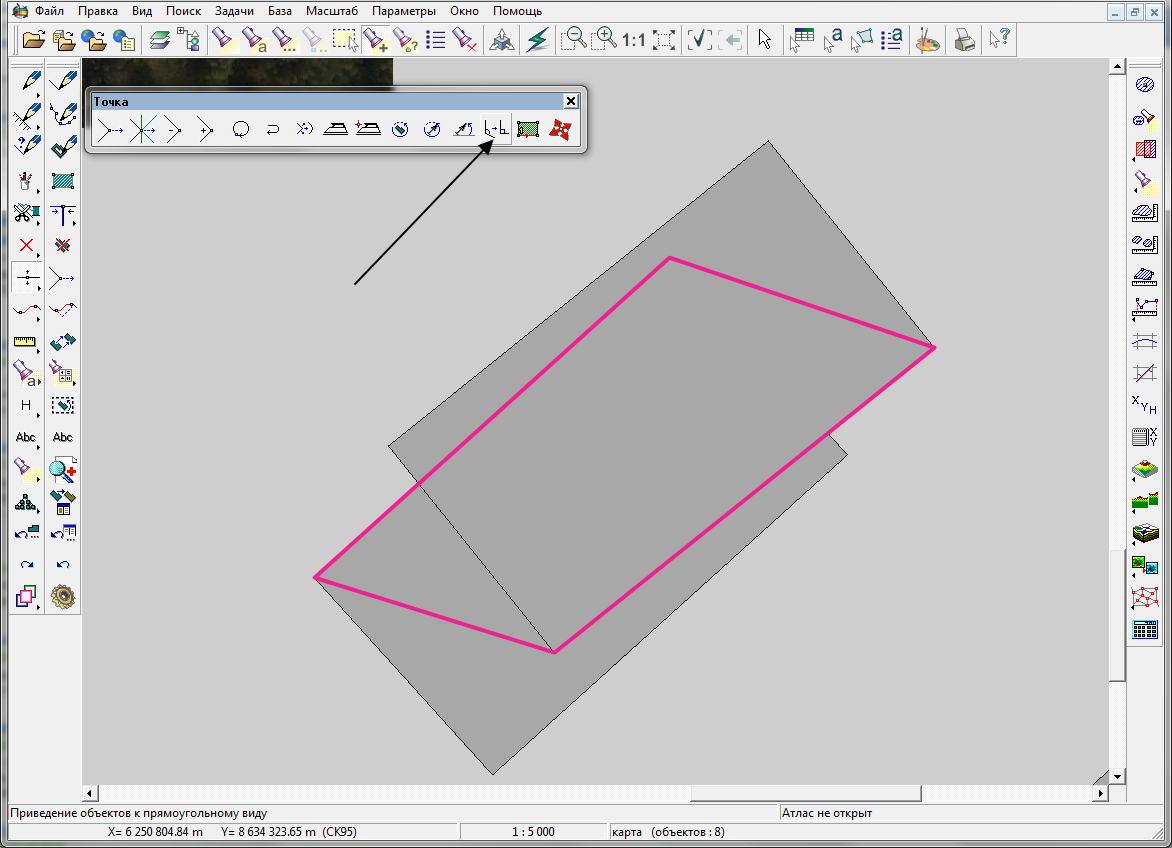Click the 1 : 5 000 scale field in status bar
Screen dimensions: 1172x848
click(533, 832)
